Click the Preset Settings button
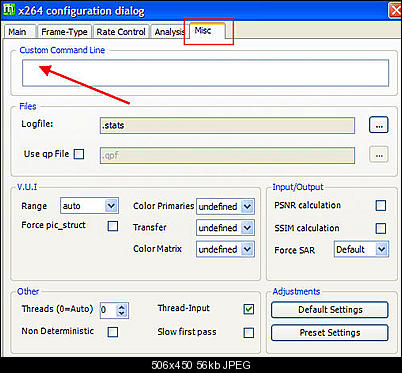 [x=330, y=333]
